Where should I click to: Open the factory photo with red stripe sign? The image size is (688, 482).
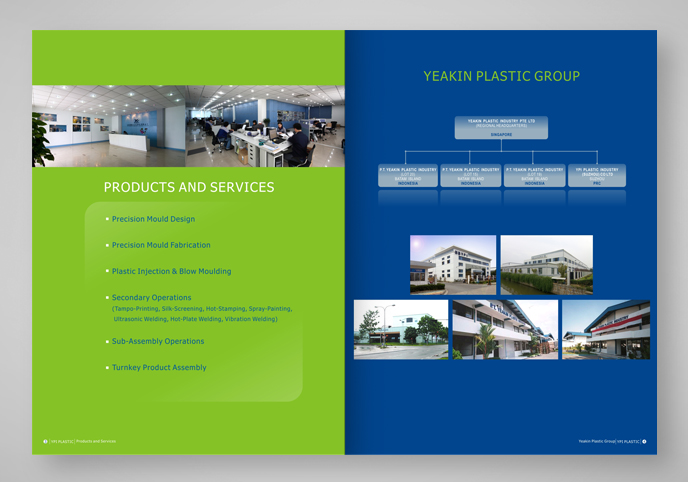(606, 330)
